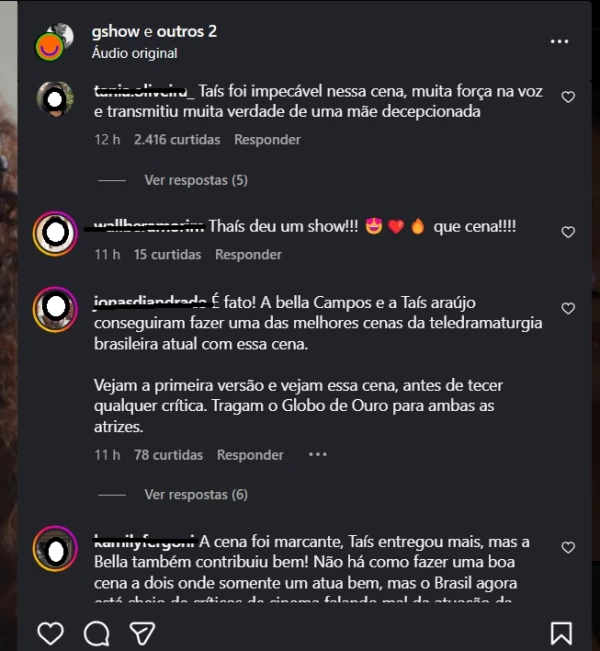The image size is (600, 651).
Task: Open the gshow profile link
Action: pyautogui.click(x=115, y=32)
